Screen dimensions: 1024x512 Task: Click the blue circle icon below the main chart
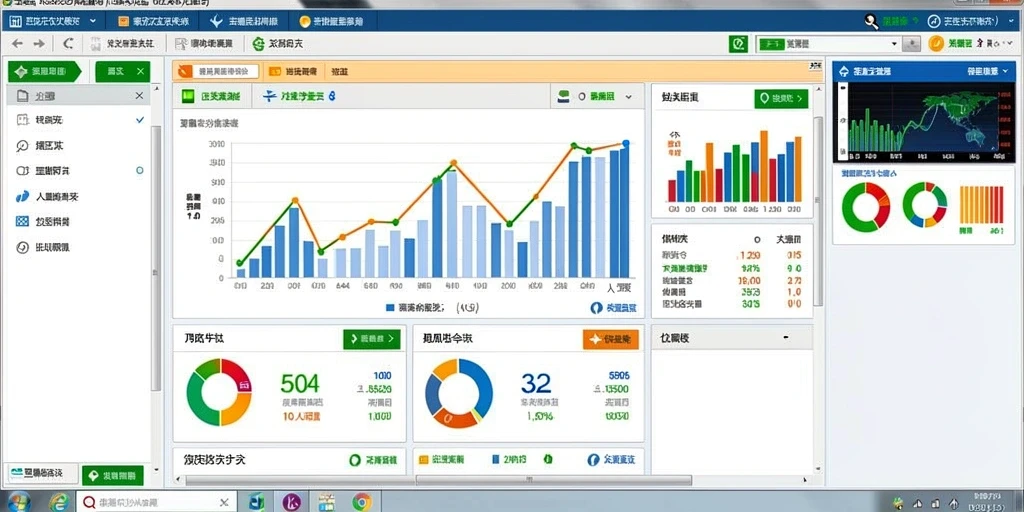click(x=596, y=308)
